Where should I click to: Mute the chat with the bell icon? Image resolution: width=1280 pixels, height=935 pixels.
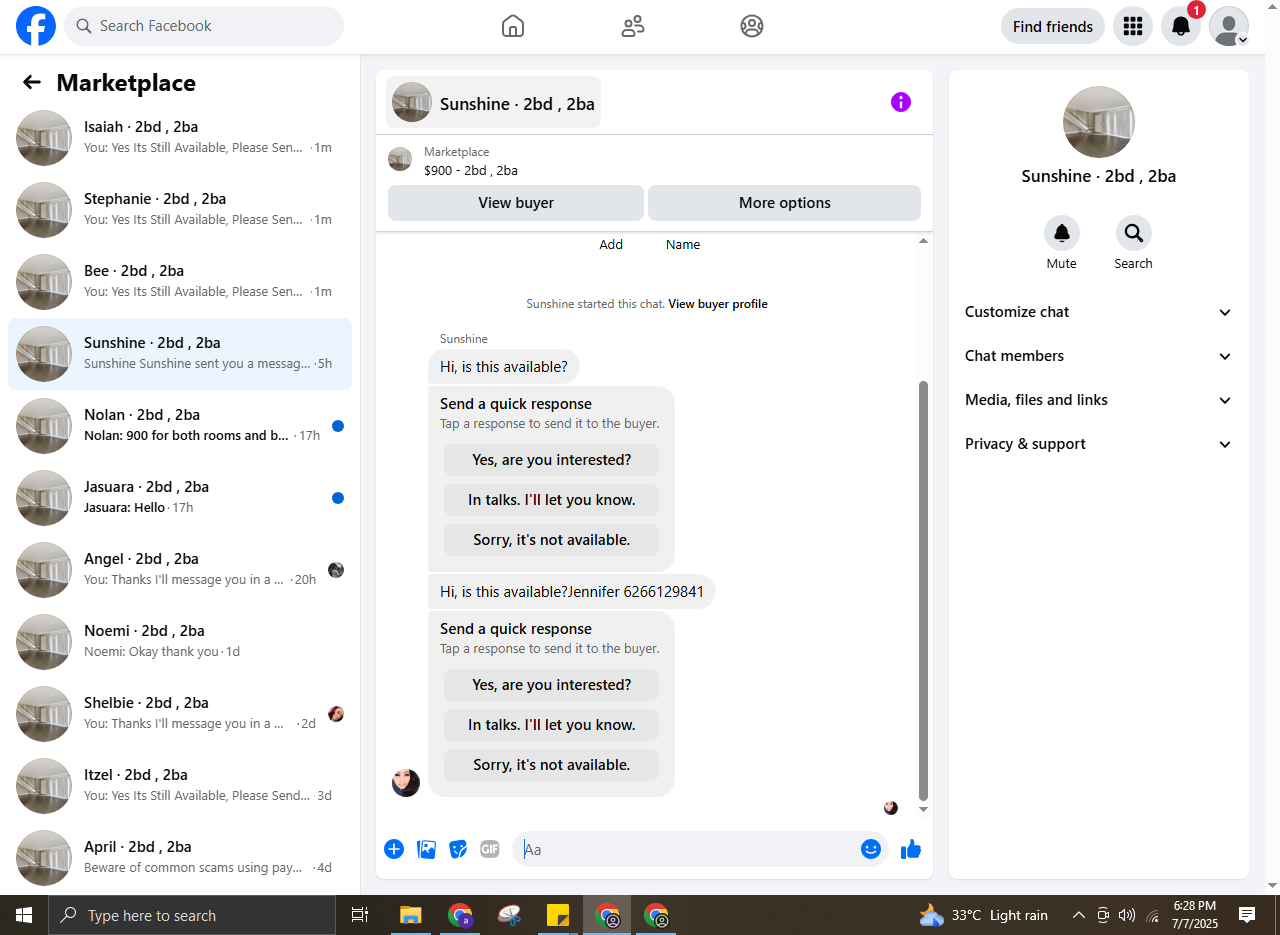[1062, 233]
